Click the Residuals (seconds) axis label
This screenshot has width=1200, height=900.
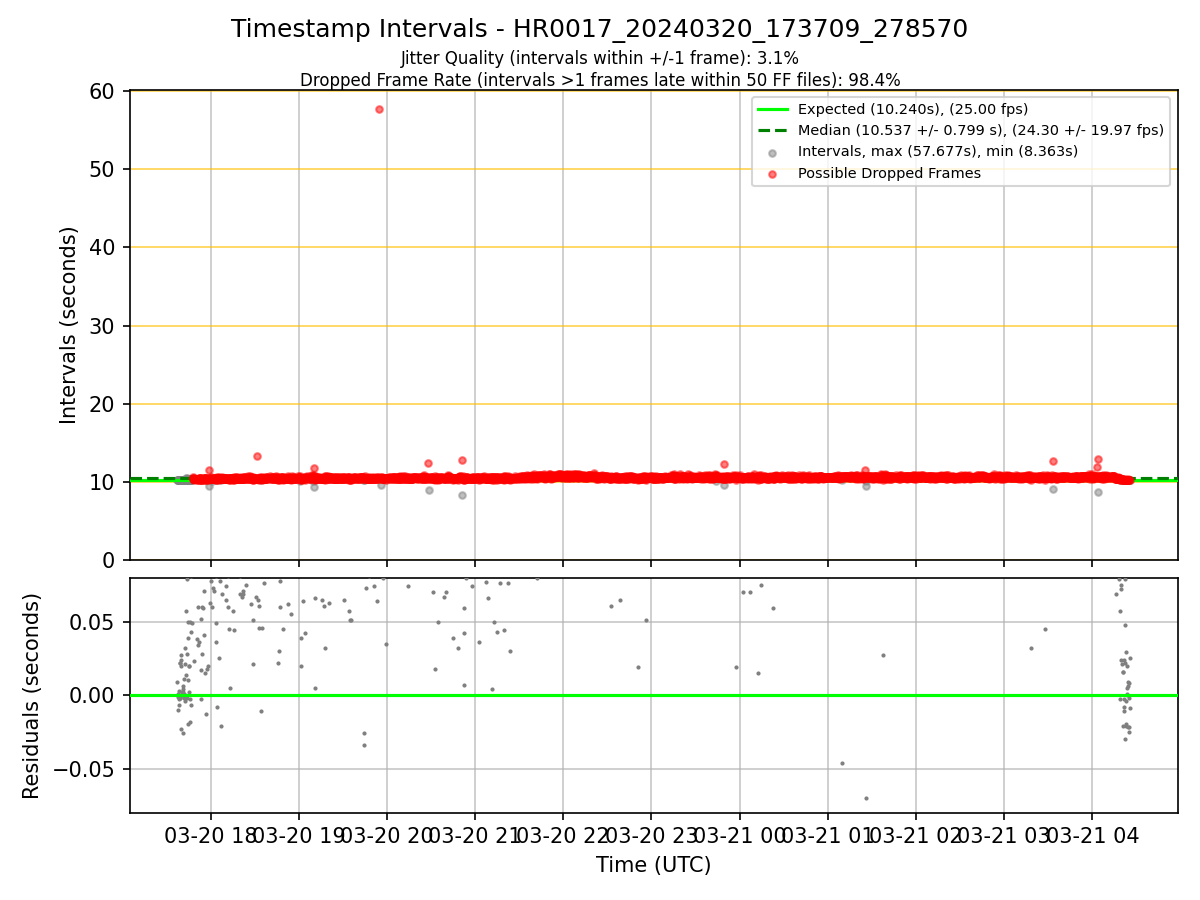[32, 696]
